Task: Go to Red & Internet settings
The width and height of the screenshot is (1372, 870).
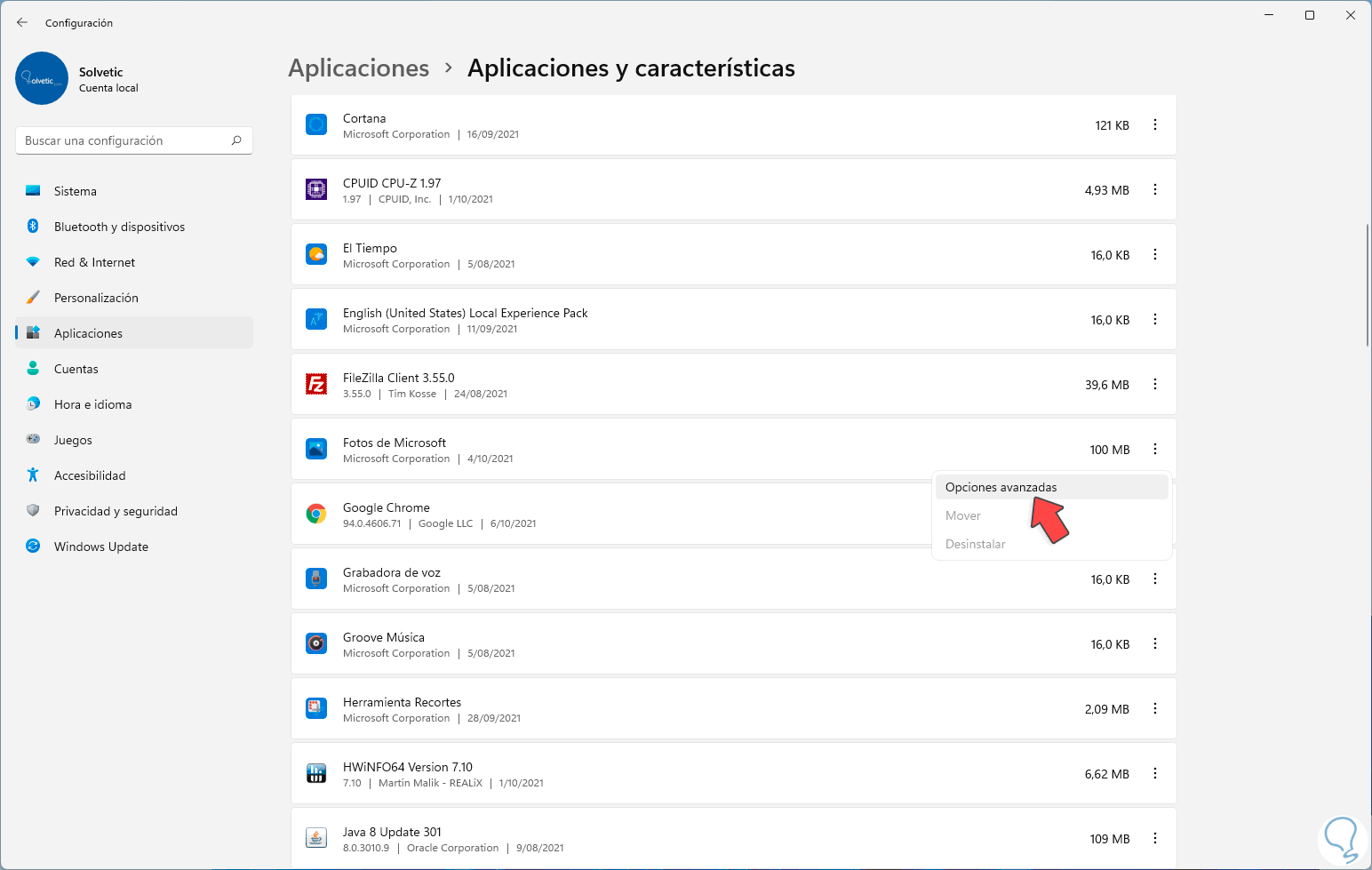Action: [x=134, y=262]
